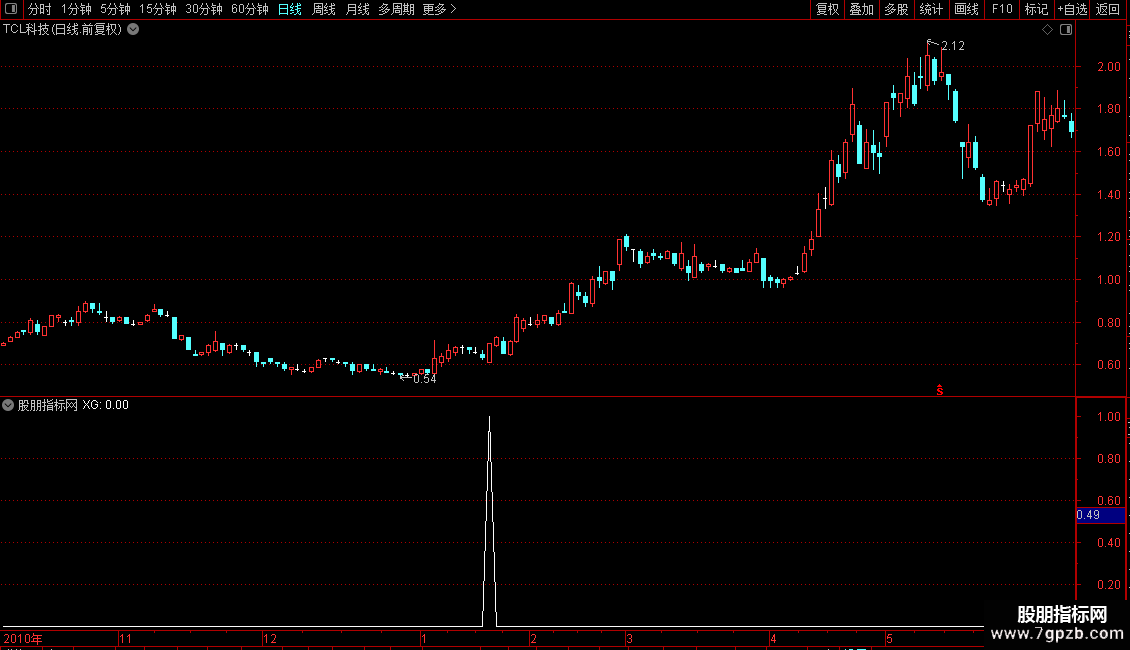This screenshot has width=1130, height=650.
Task: Open F10 company info
Action: point(1002,9)
